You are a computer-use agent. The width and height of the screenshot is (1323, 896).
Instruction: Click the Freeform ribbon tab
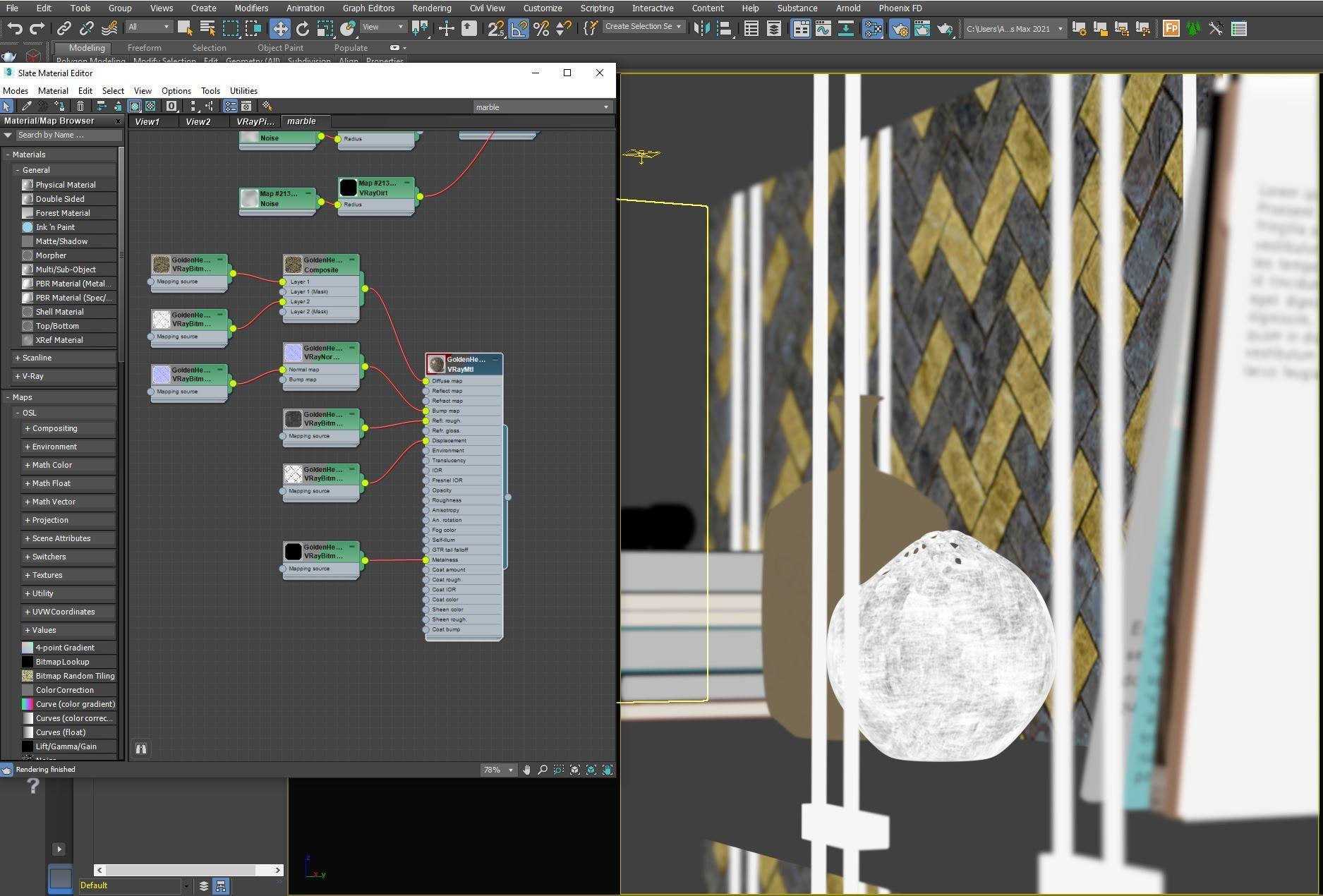point(144,48)
